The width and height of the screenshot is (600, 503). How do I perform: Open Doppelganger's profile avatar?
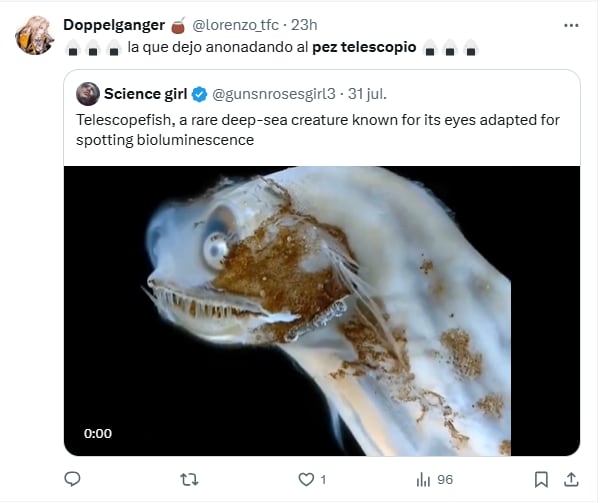34,37
